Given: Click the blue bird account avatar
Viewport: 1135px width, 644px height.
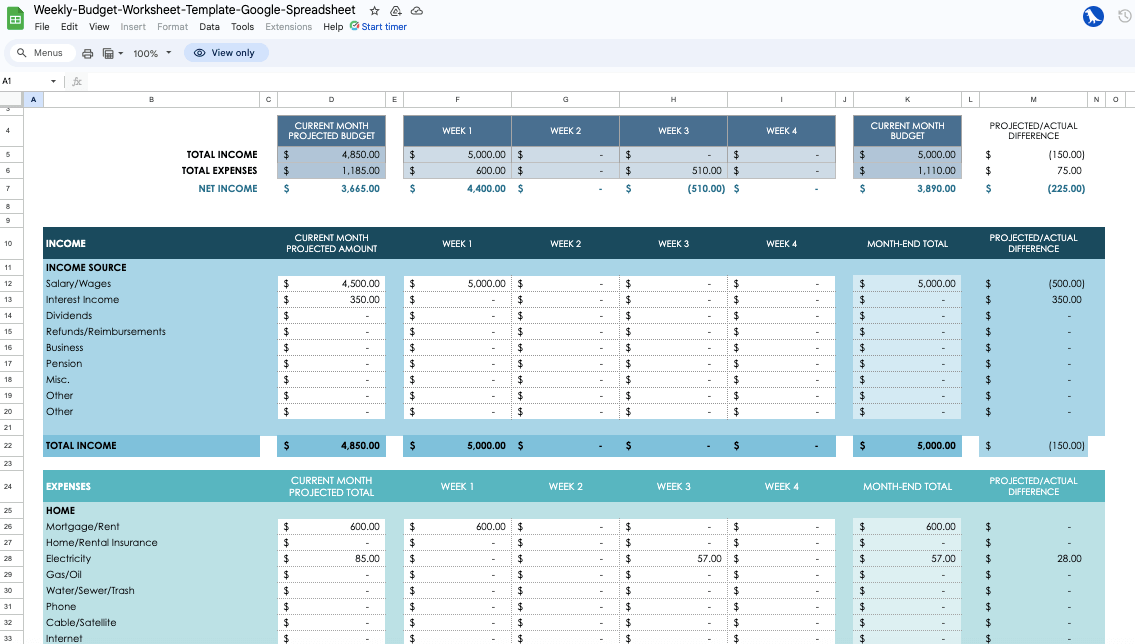Looking at the screenshot, I should tap(1093, 16).
